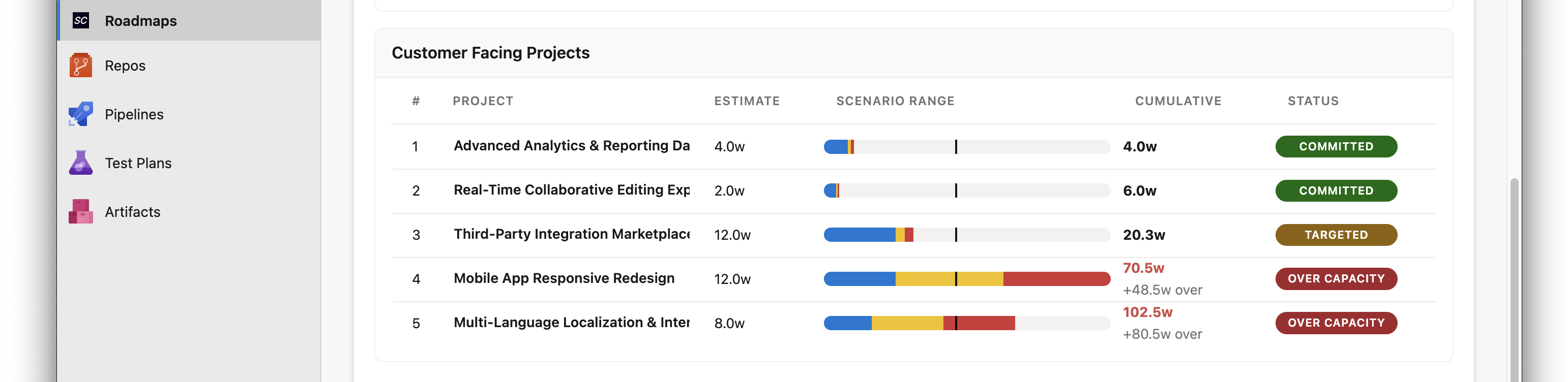Click the vertical page scrollbar
This screenshot has width=1568, height=382.
point(1514,274)
